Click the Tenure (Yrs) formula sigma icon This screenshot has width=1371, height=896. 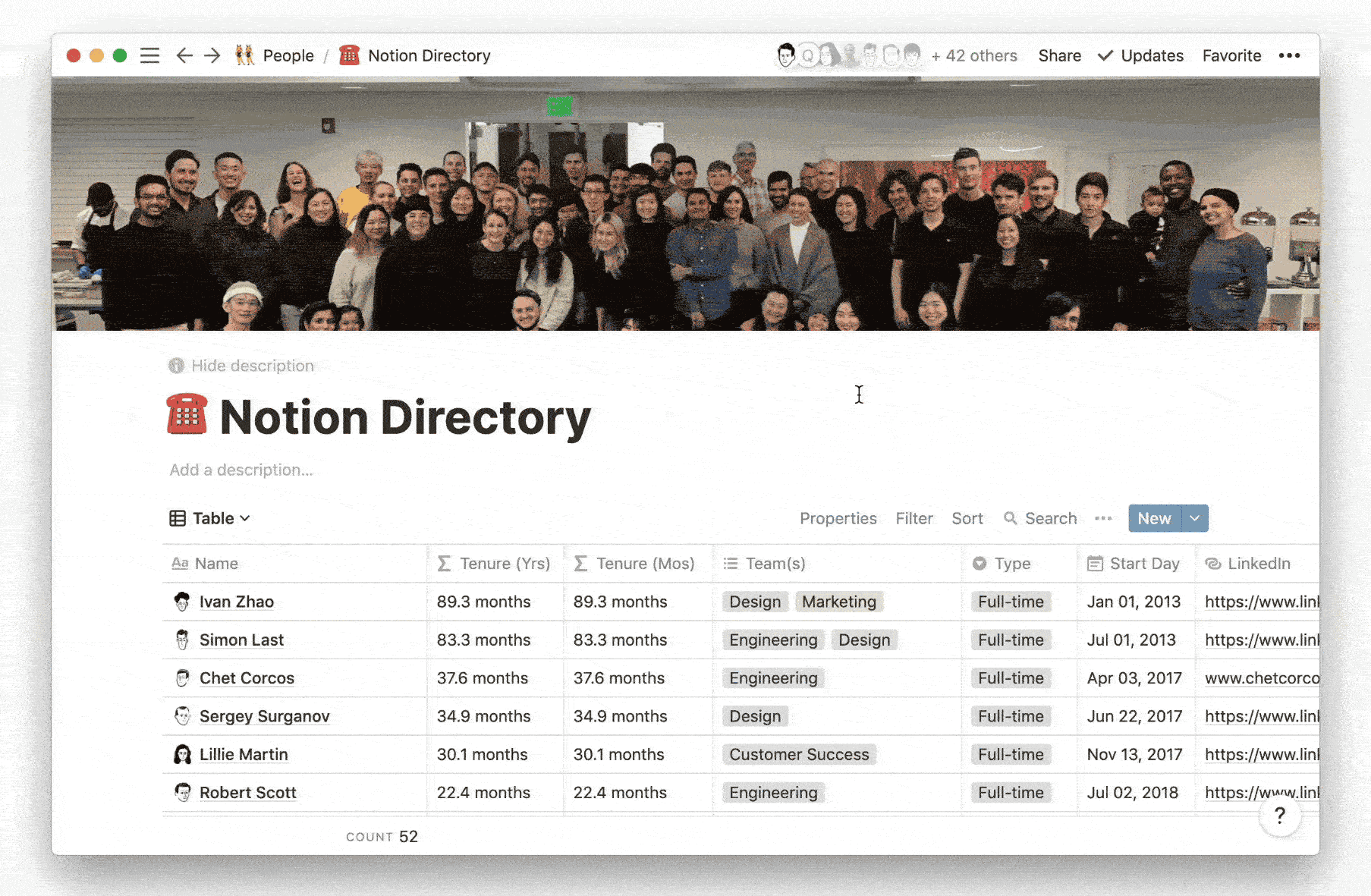pos(444,564)
